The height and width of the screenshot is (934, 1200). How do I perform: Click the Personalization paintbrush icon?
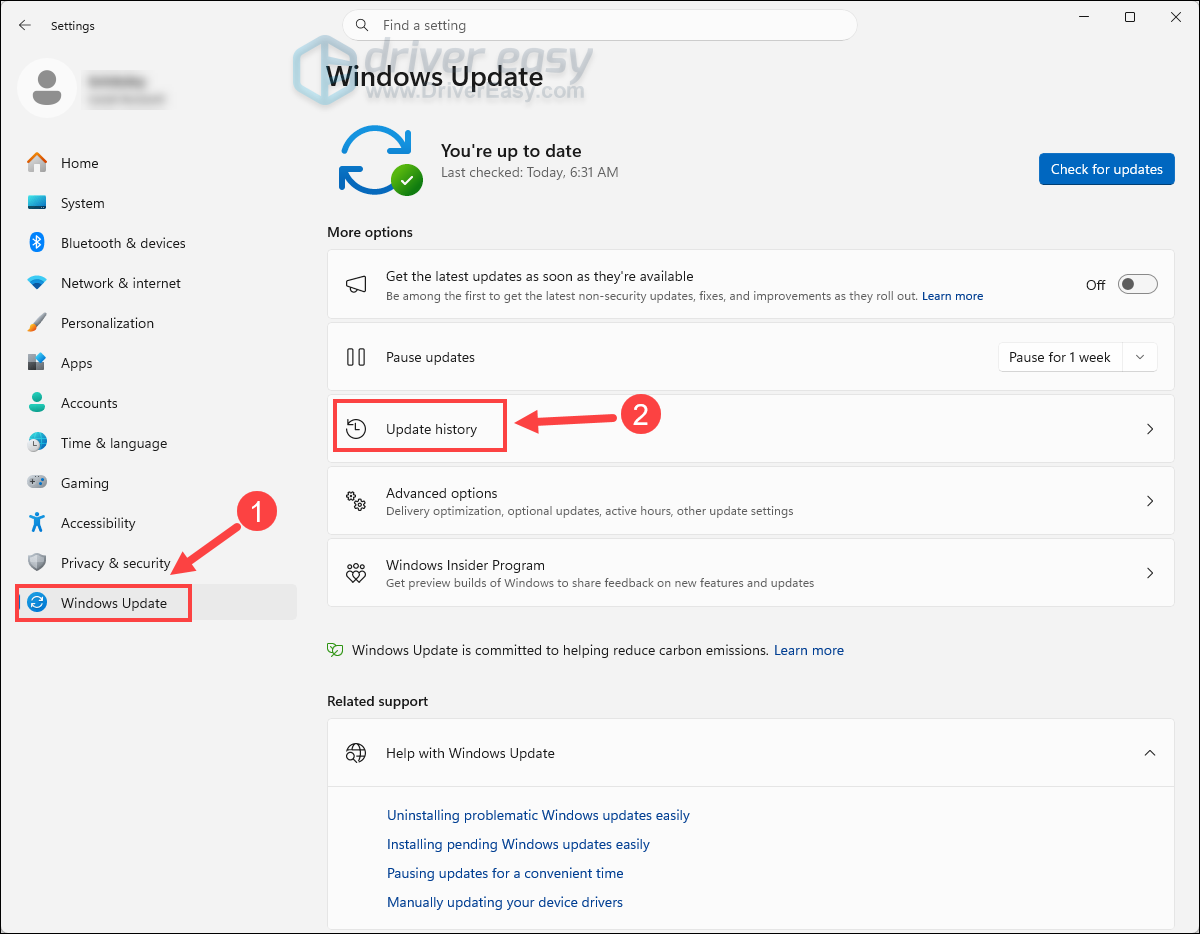coord(37,323)
